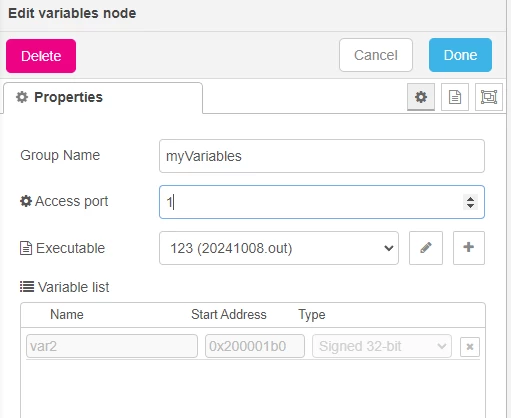Remove var2 row with x icon
Image resolution: width=511 pixels, height=418 pixels.
pyautogui.click(x=470, y=347)
